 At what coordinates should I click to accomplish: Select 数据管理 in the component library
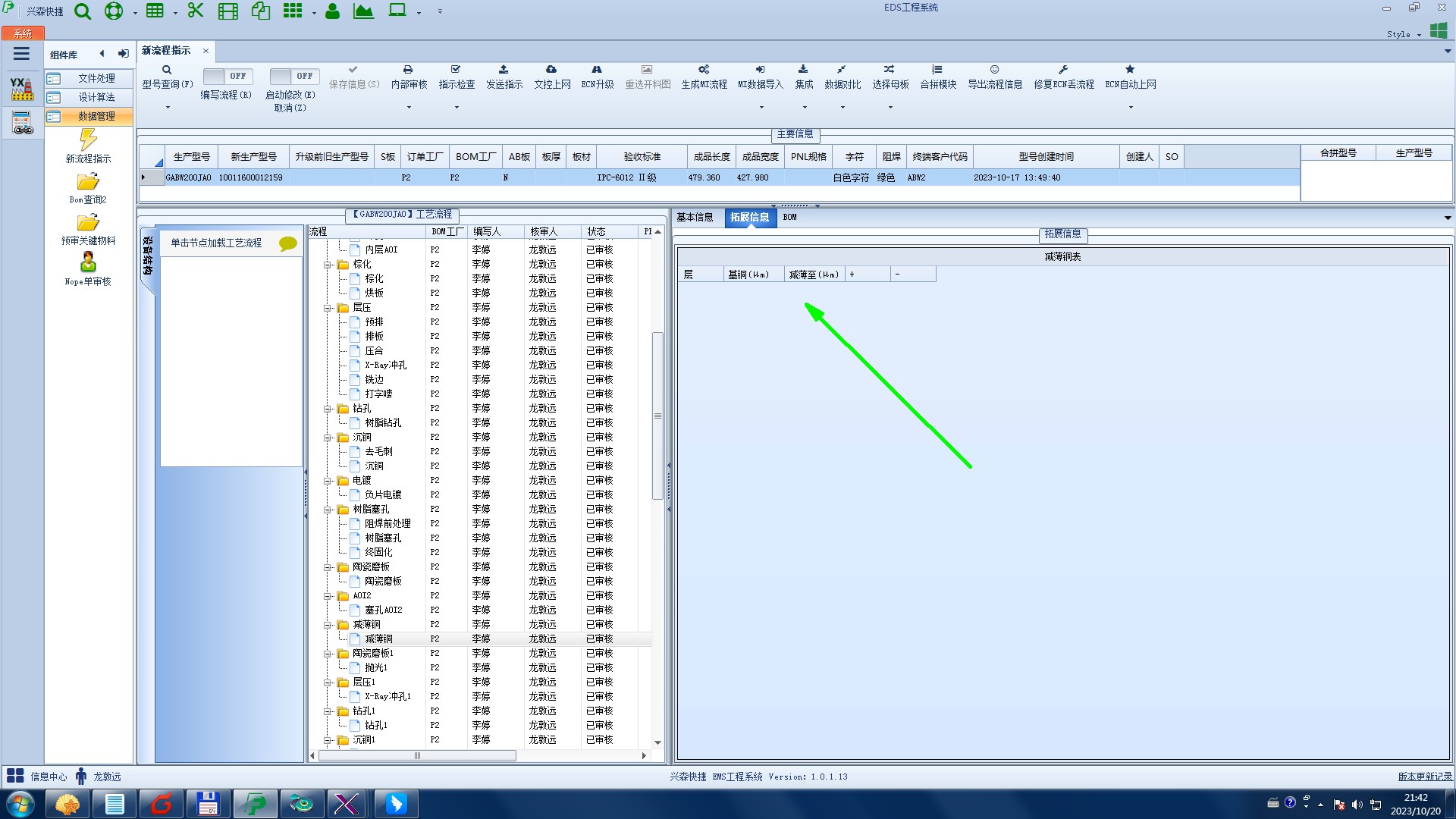[x=96, y=116]
